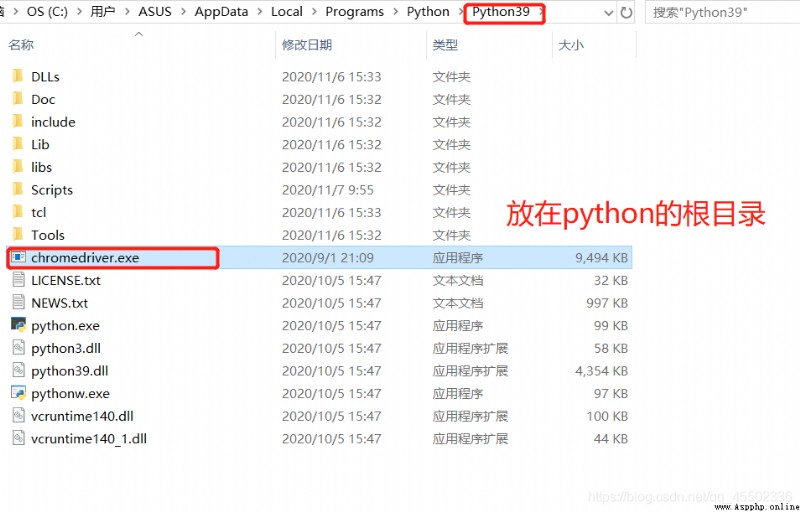This screenshot has height=512, width=800.
Task: Open the address bar history dropdown
Action: coord(608,13)
